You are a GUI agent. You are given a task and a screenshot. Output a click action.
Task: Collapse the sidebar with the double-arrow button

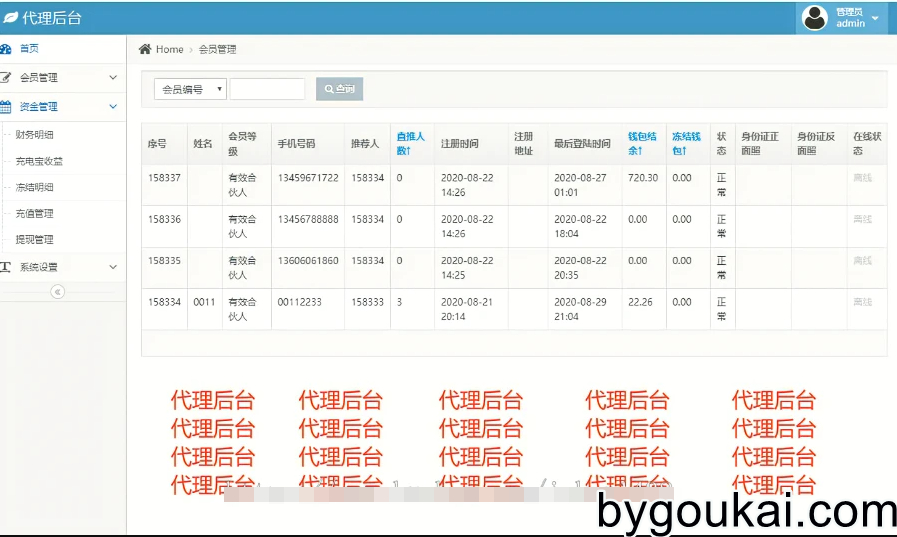[x=57, y=292]
